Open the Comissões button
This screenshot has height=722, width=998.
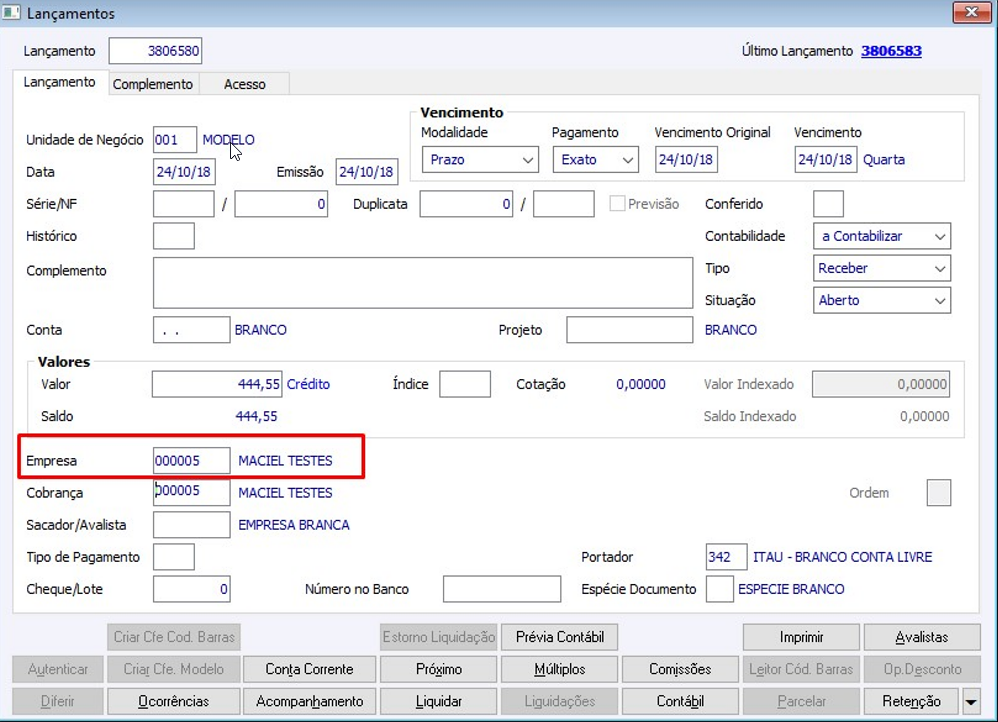pos(680,670)
